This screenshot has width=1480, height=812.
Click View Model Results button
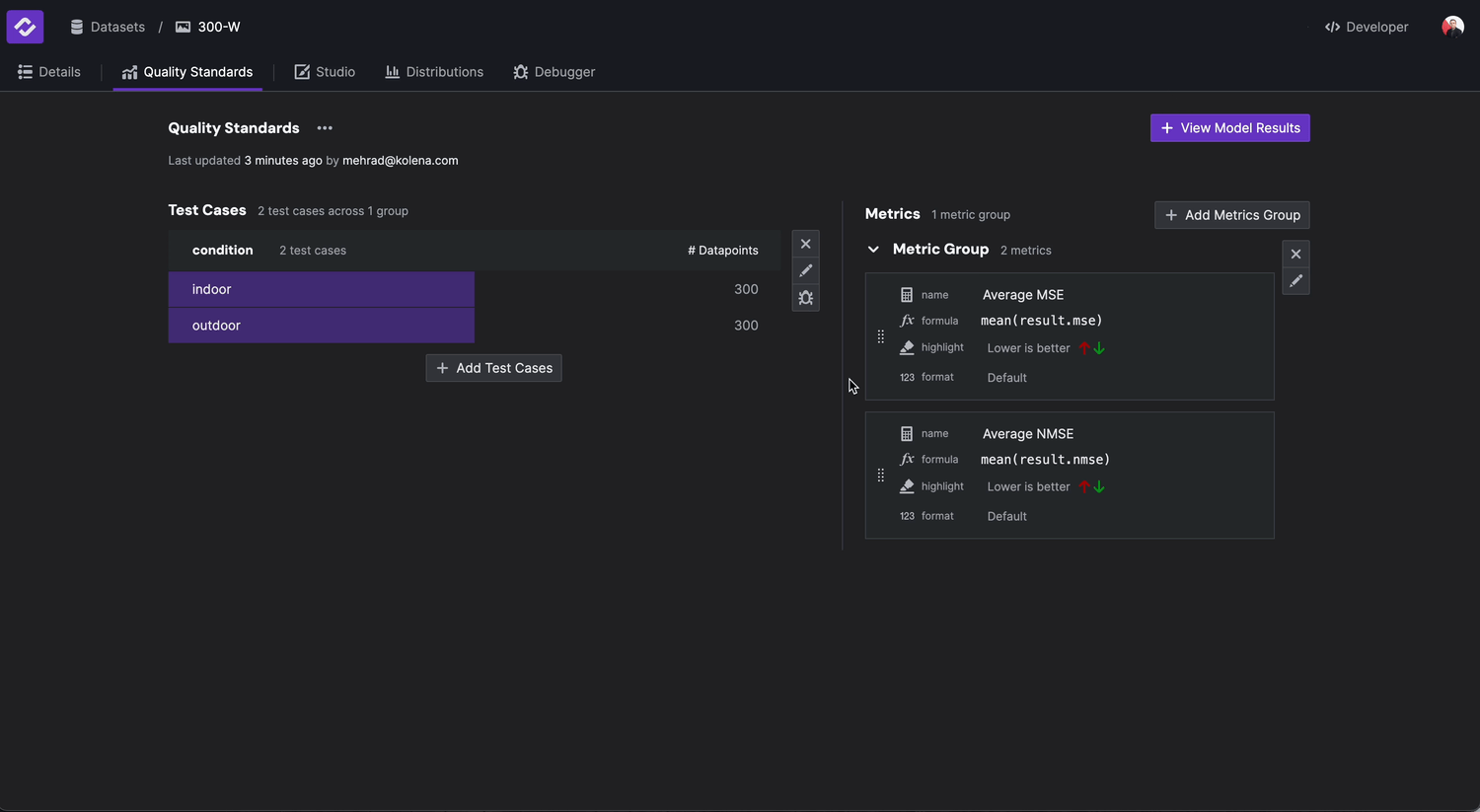coord(1229,128)
